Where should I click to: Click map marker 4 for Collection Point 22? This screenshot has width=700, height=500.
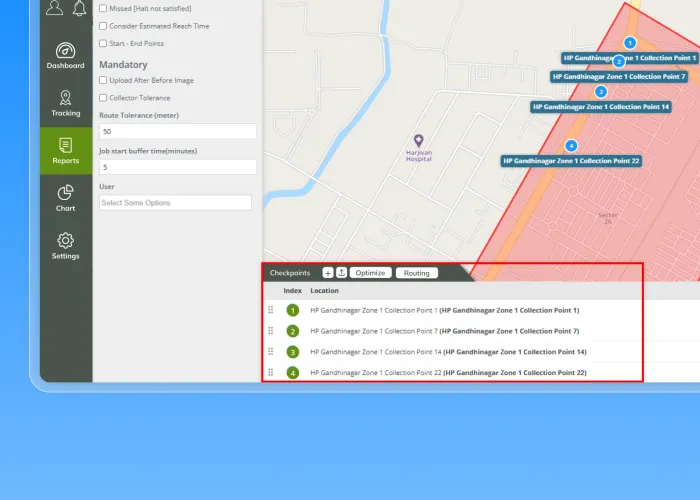571,146
